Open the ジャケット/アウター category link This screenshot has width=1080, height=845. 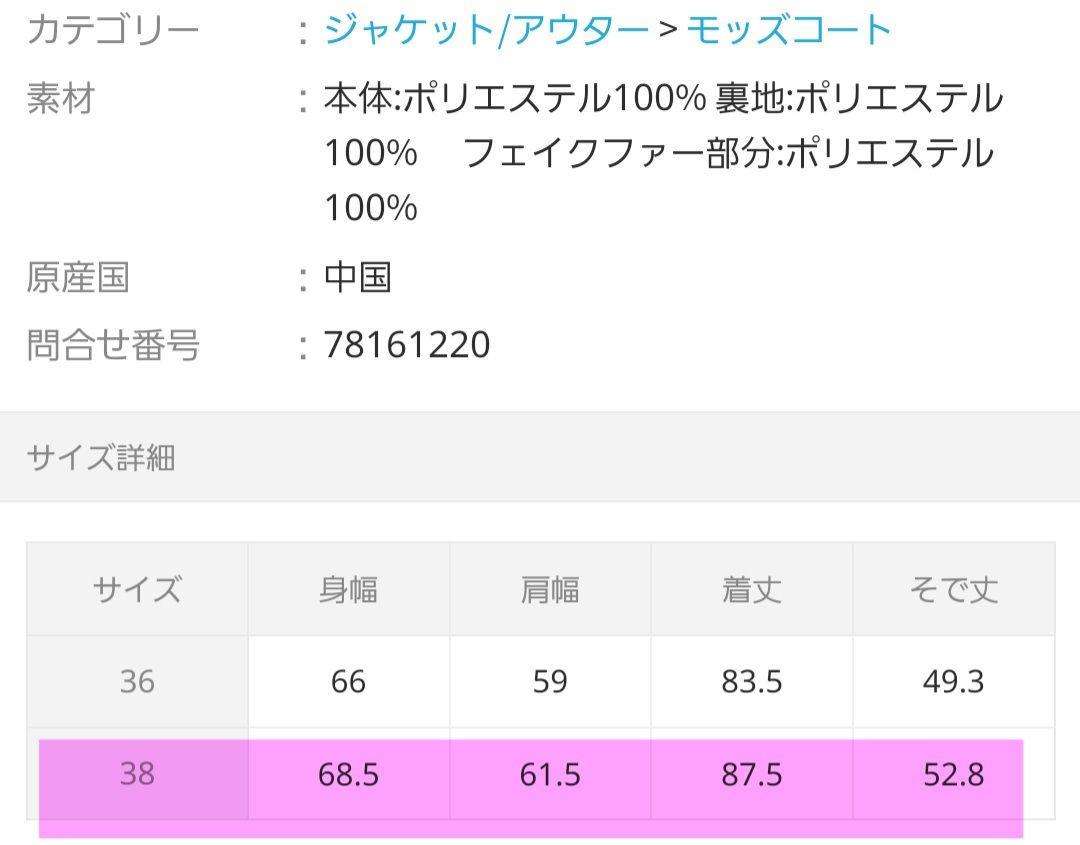[x=486, y=30]
